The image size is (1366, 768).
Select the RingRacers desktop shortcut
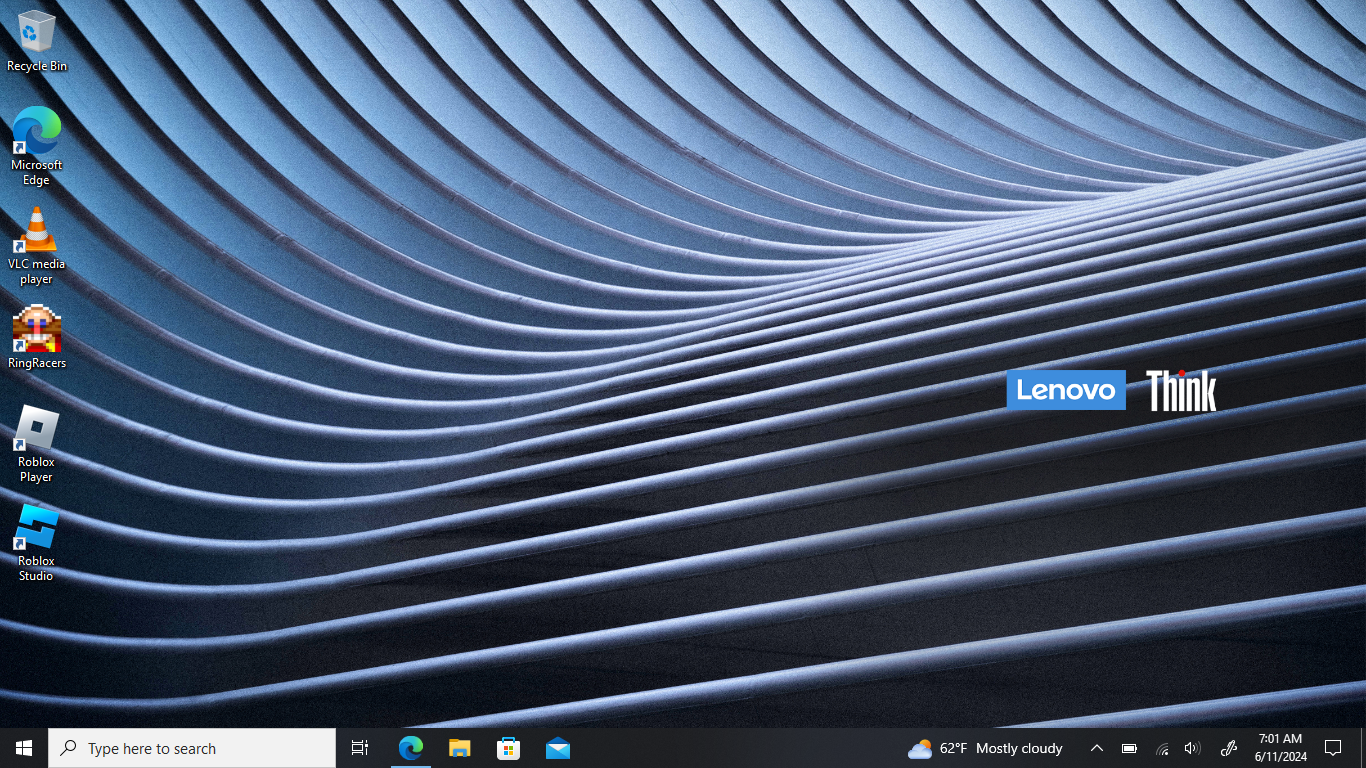[x=37, y=337]
